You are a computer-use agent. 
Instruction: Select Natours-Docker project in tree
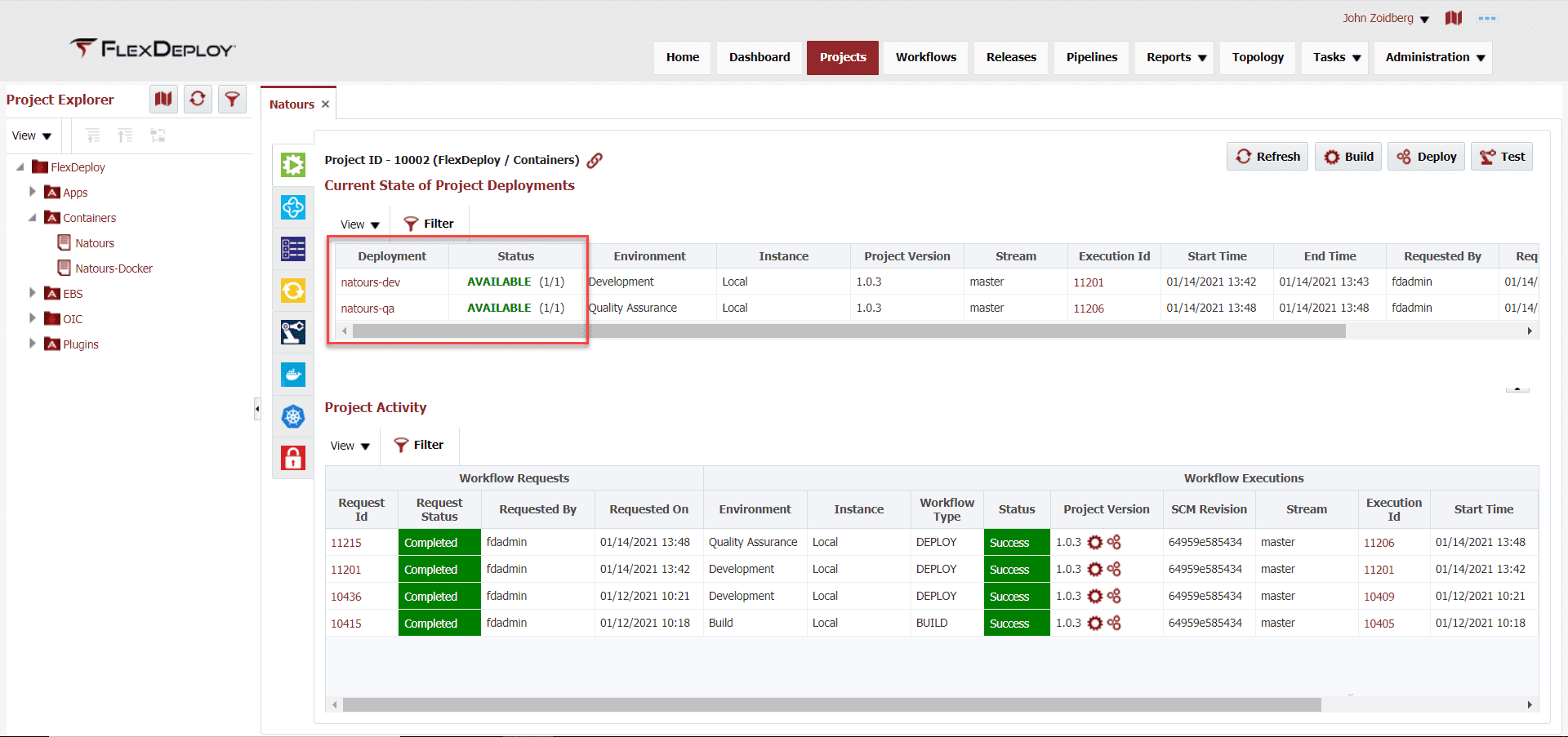[x=114, y=269]
